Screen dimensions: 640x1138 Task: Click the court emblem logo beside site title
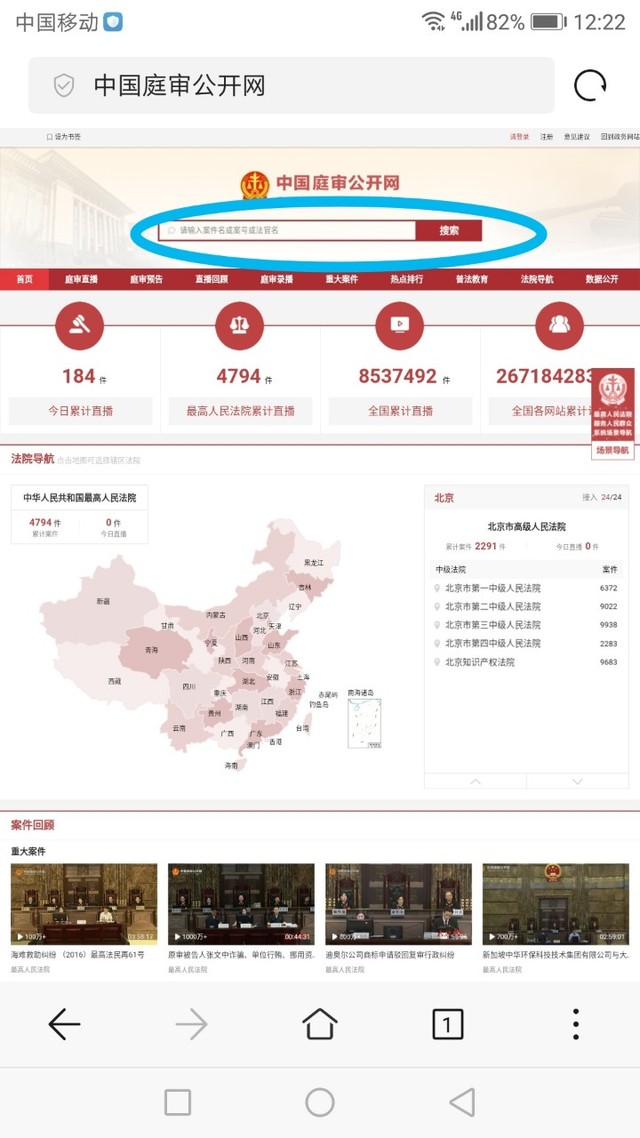tap(255, 184)
